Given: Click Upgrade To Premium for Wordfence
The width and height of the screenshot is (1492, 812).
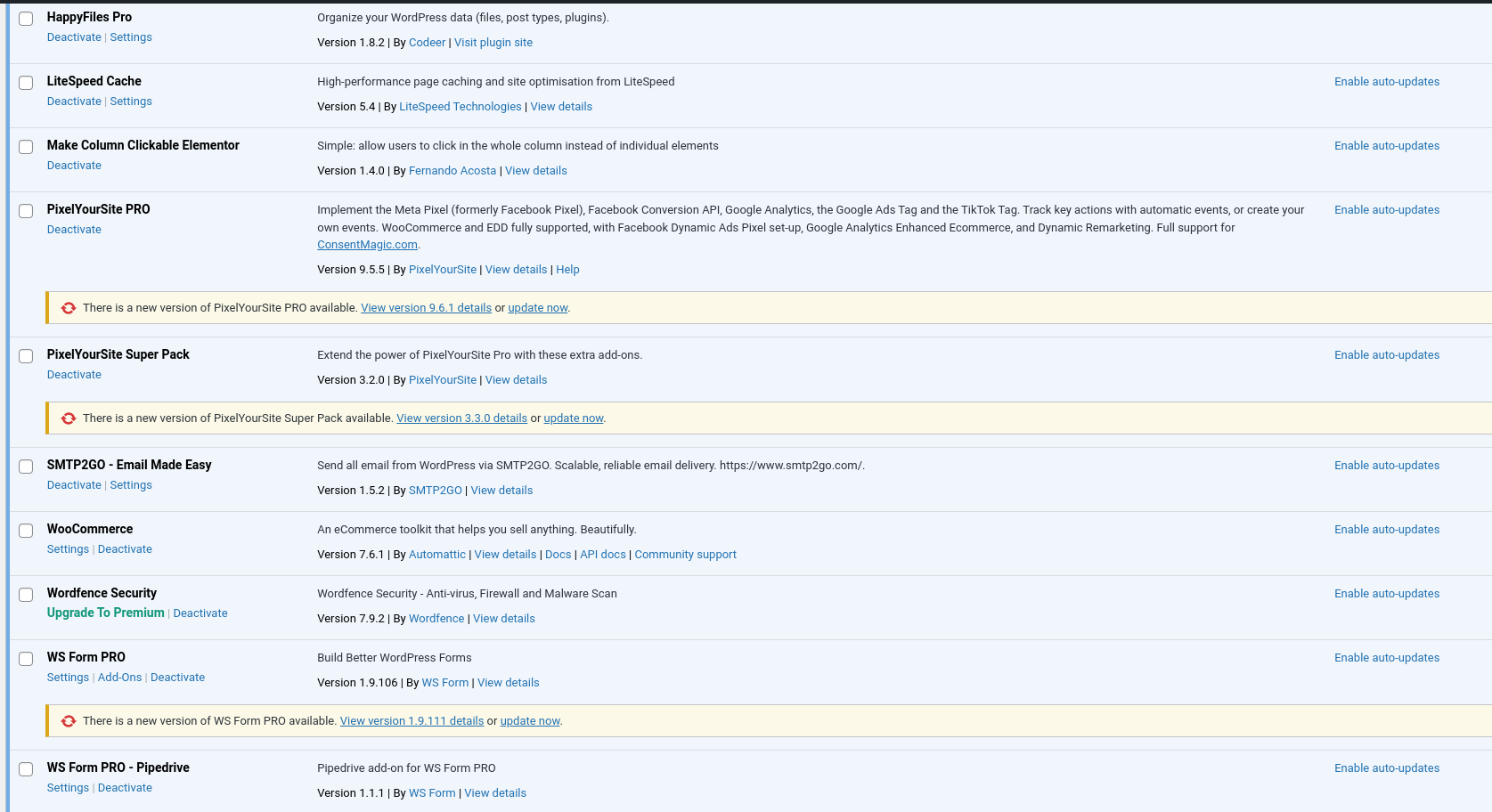Looking at the screenshot, I should 105,613.
